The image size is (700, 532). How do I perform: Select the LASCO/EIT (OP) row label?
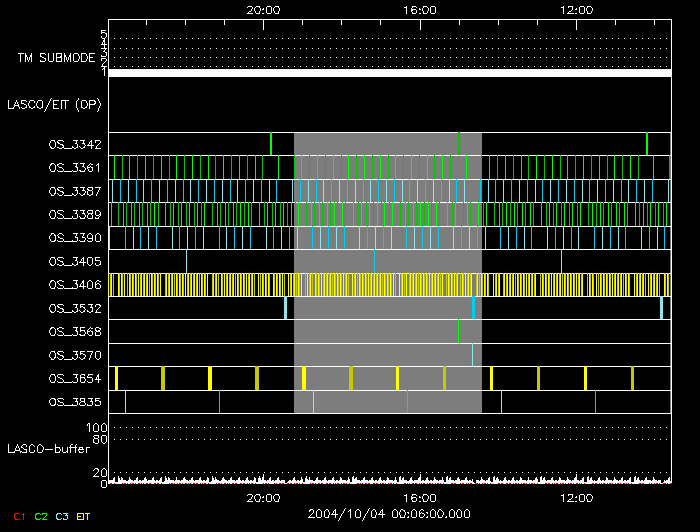click(x=54, y=105)
